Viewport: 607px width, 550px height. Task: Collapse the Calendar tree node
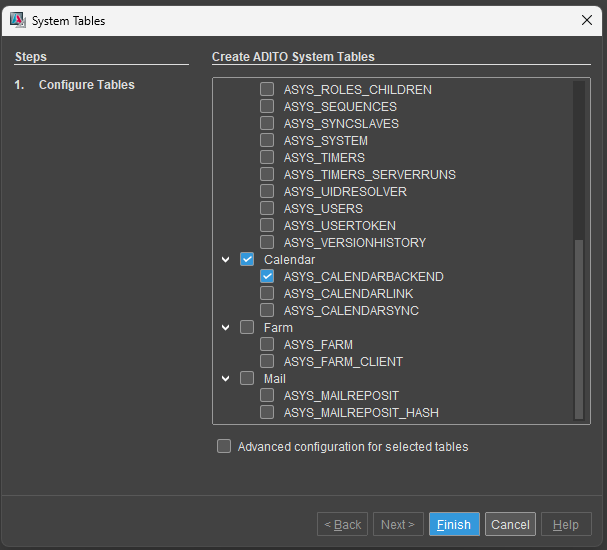[x=226, y=260]
